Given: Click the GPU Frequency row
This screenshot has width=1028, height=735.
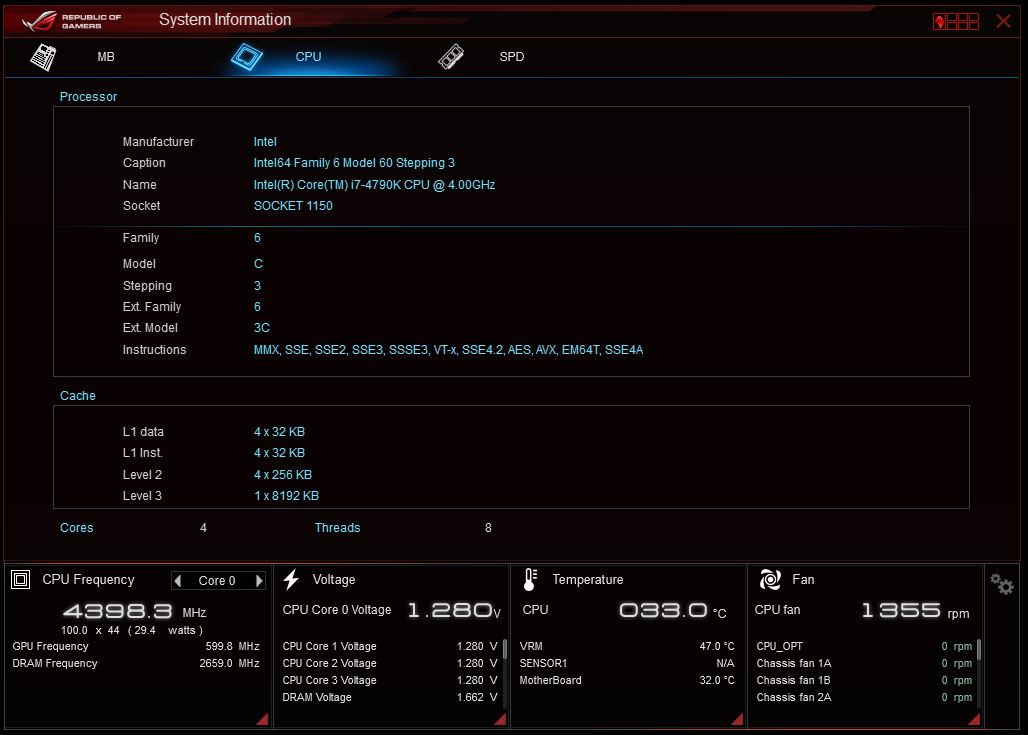Looking at the screenshot, I should [136, 646].
